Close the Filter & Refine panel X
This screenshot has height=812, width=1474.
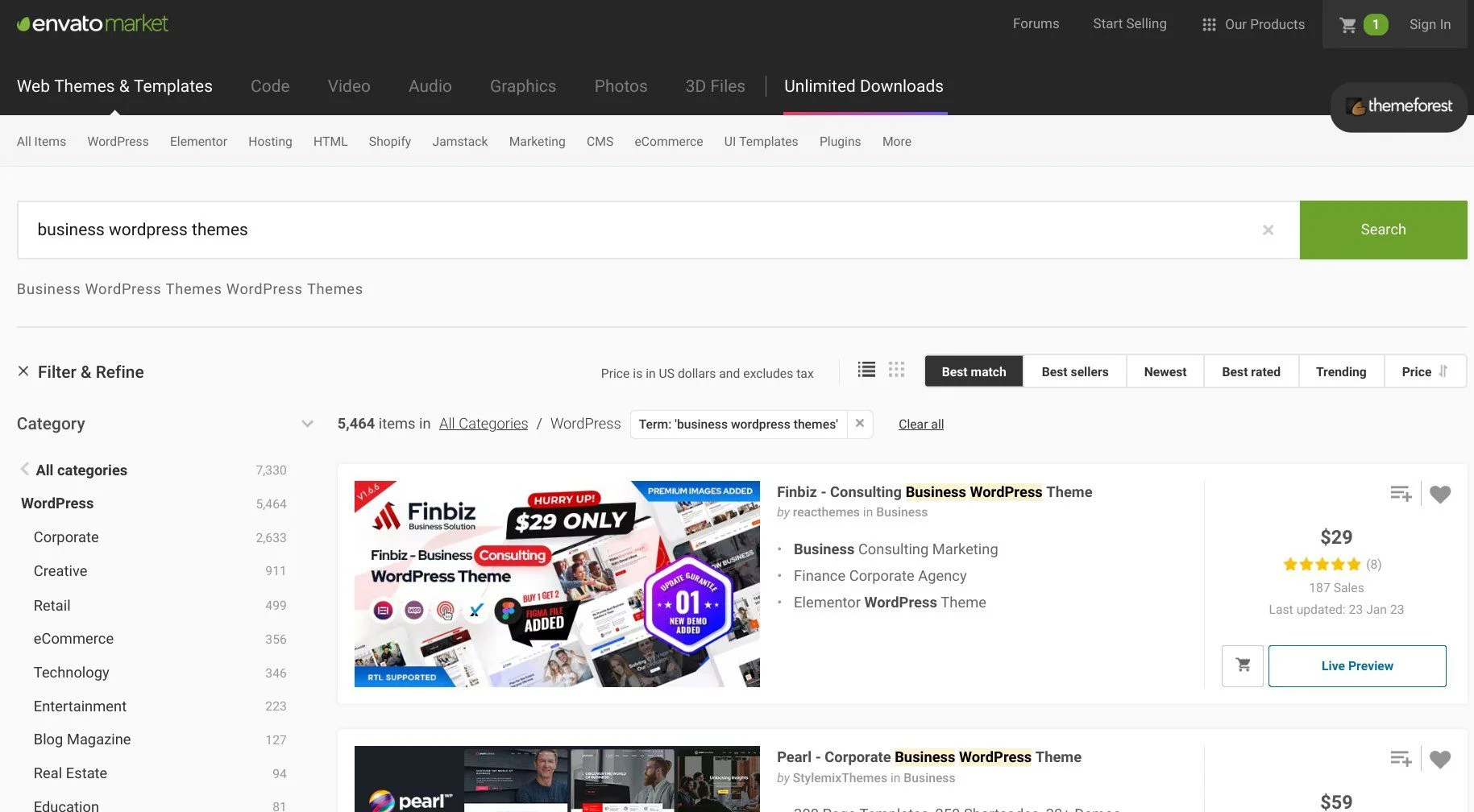pos(23,371)
